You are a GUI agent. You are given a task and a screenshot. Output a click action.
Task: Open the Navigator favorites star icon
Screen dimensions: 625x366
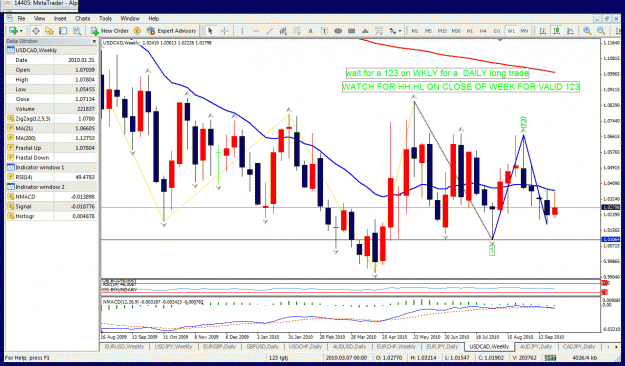(x=49, y=31)
